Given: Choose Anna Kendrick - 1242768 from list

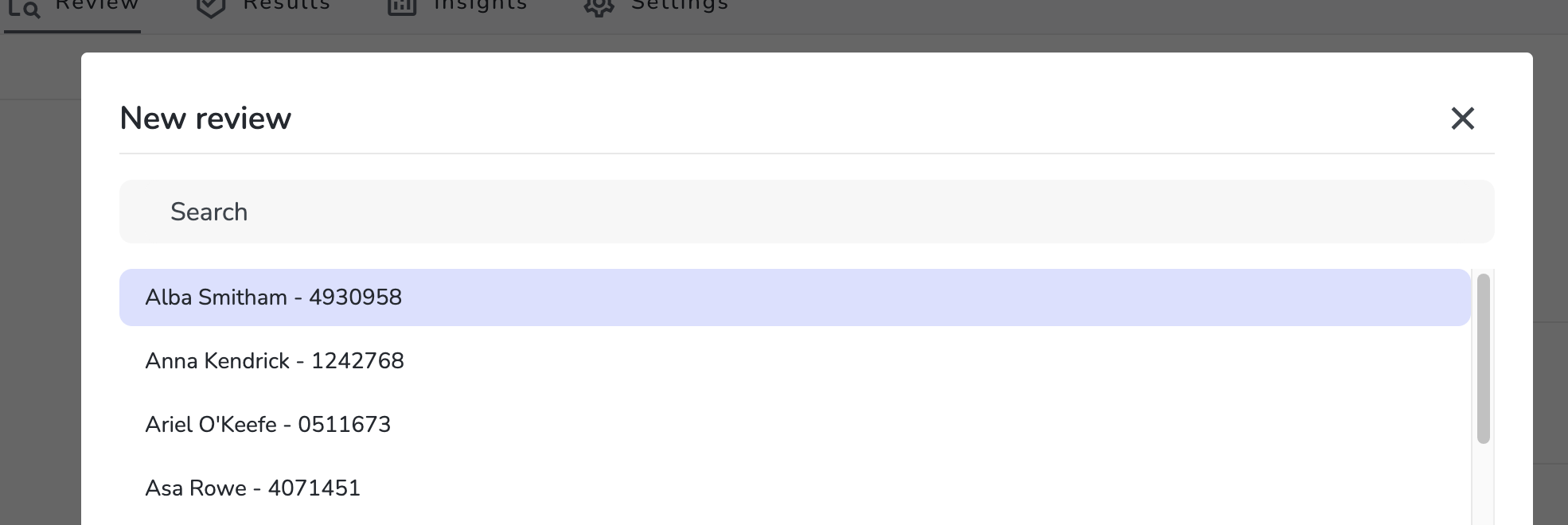Looking at the screenshot, I should click(x=794, y=361).
